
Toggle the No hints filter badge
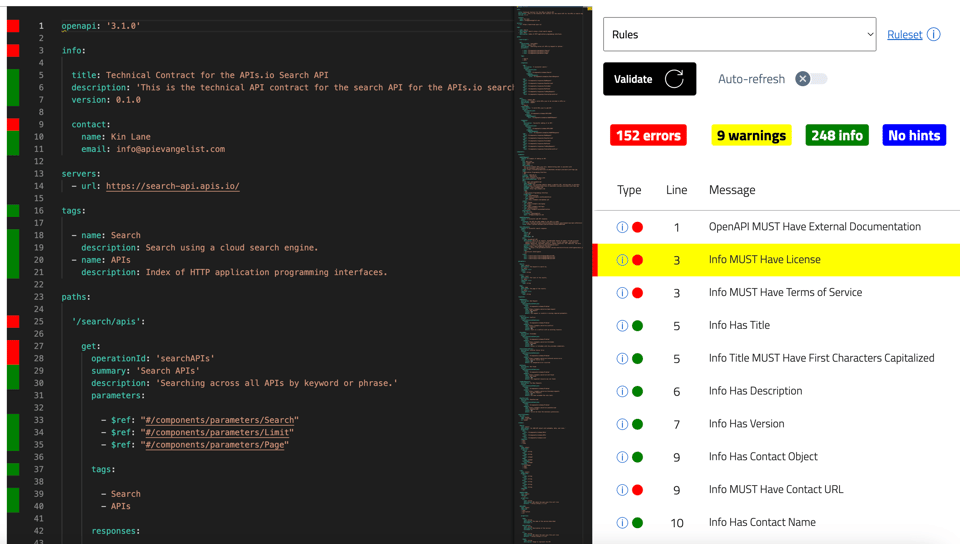(x=914, y=135)
